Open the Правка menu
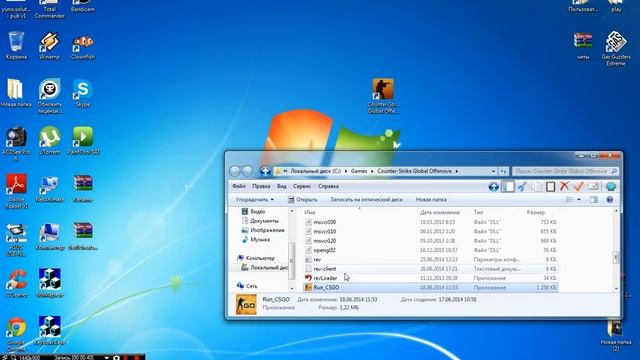The image size is (640, 360). pyautogui.click(x=261, y=186)
